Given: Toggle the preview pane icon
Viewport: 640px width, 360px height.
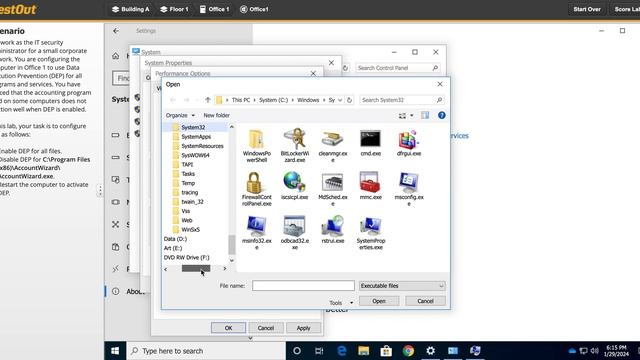Looking at the screenshot, I should [x=425, y=116].
